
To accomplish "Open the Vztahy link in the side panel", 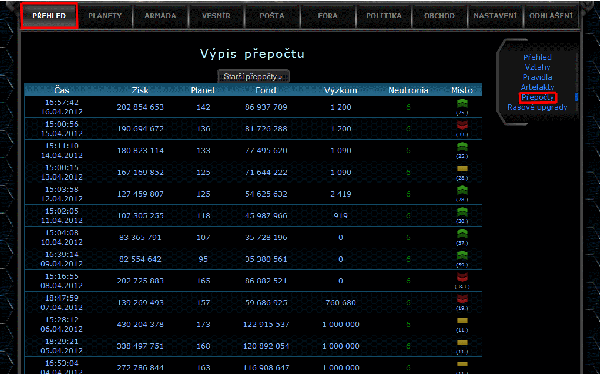I will (x=537, y=67).
